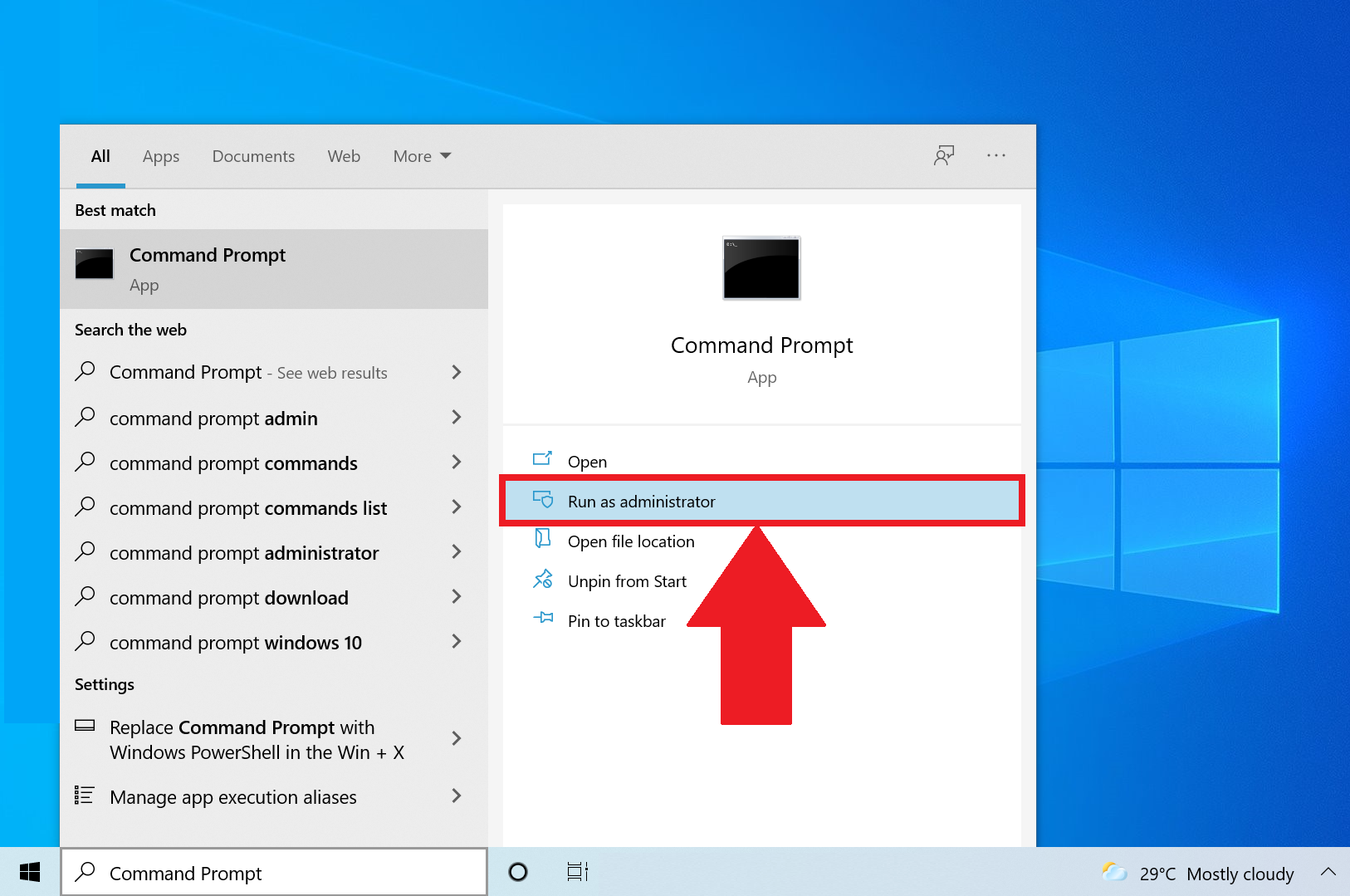
Task: Click the Windows Start button
Action: click(30, 872)
